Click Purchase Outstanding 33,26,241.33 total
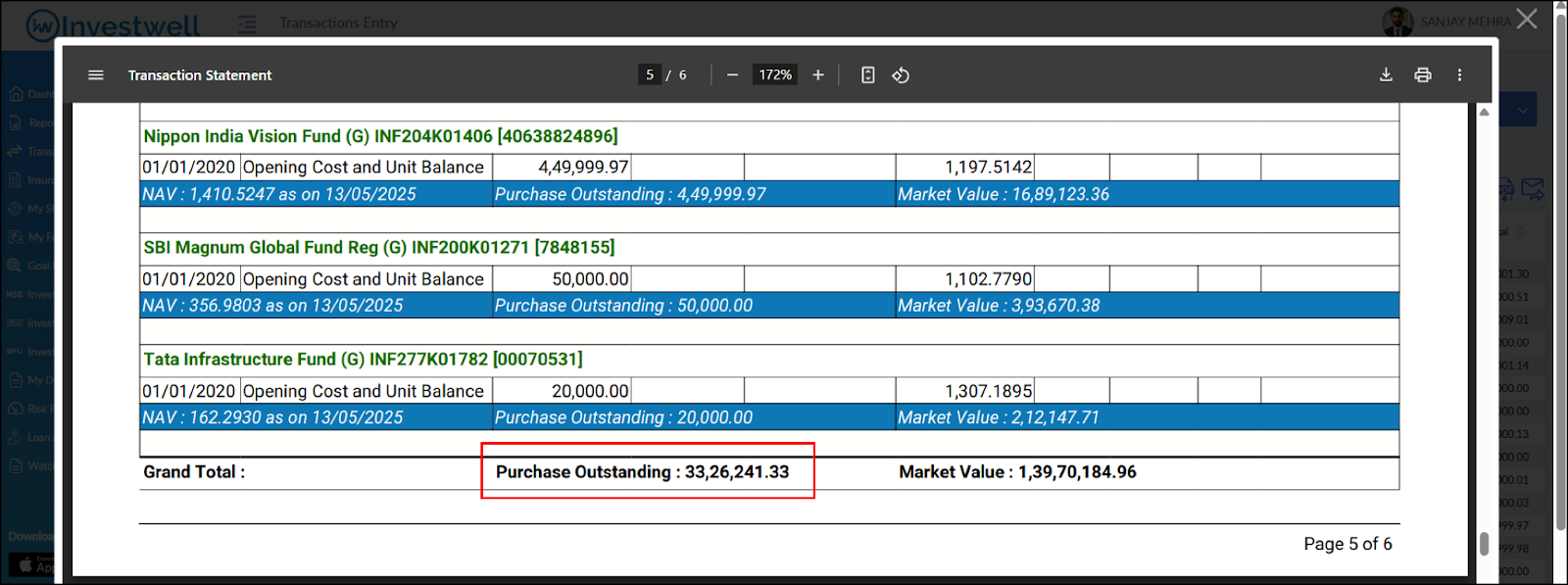 tap(642, 472)
